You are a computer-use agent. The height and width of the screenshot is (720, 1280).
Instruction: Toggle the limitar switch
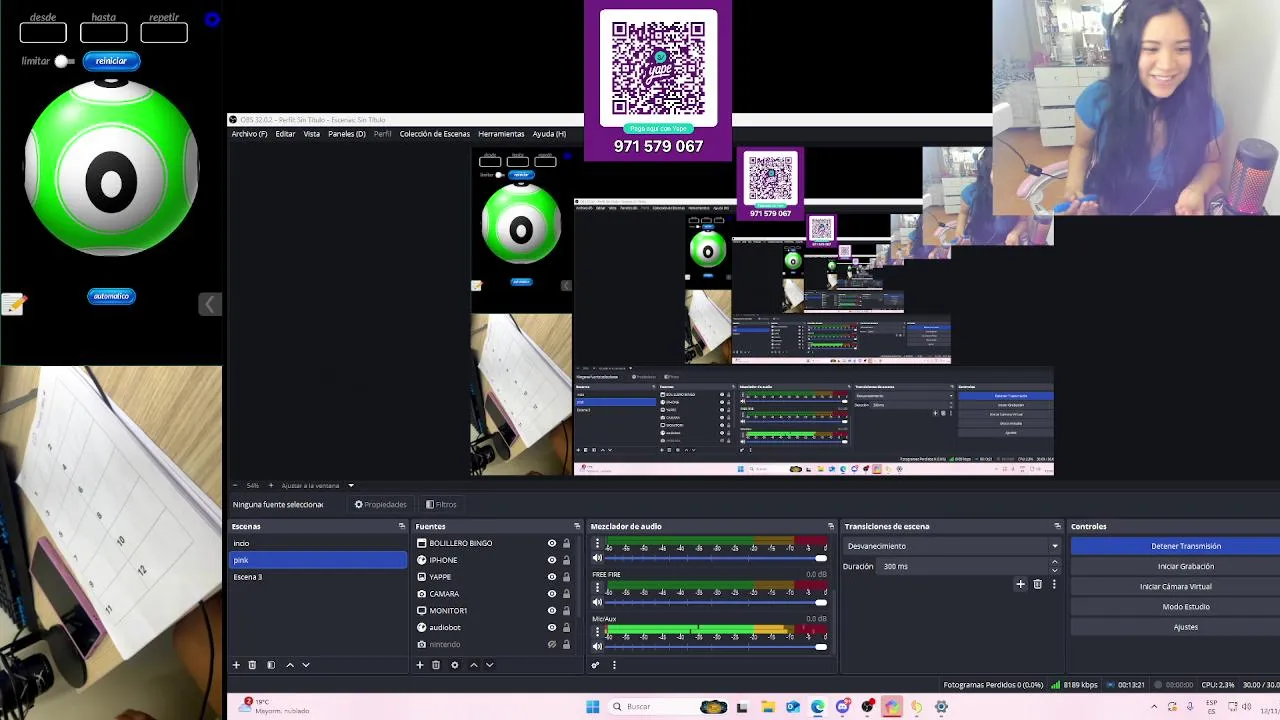coord(64,61)
